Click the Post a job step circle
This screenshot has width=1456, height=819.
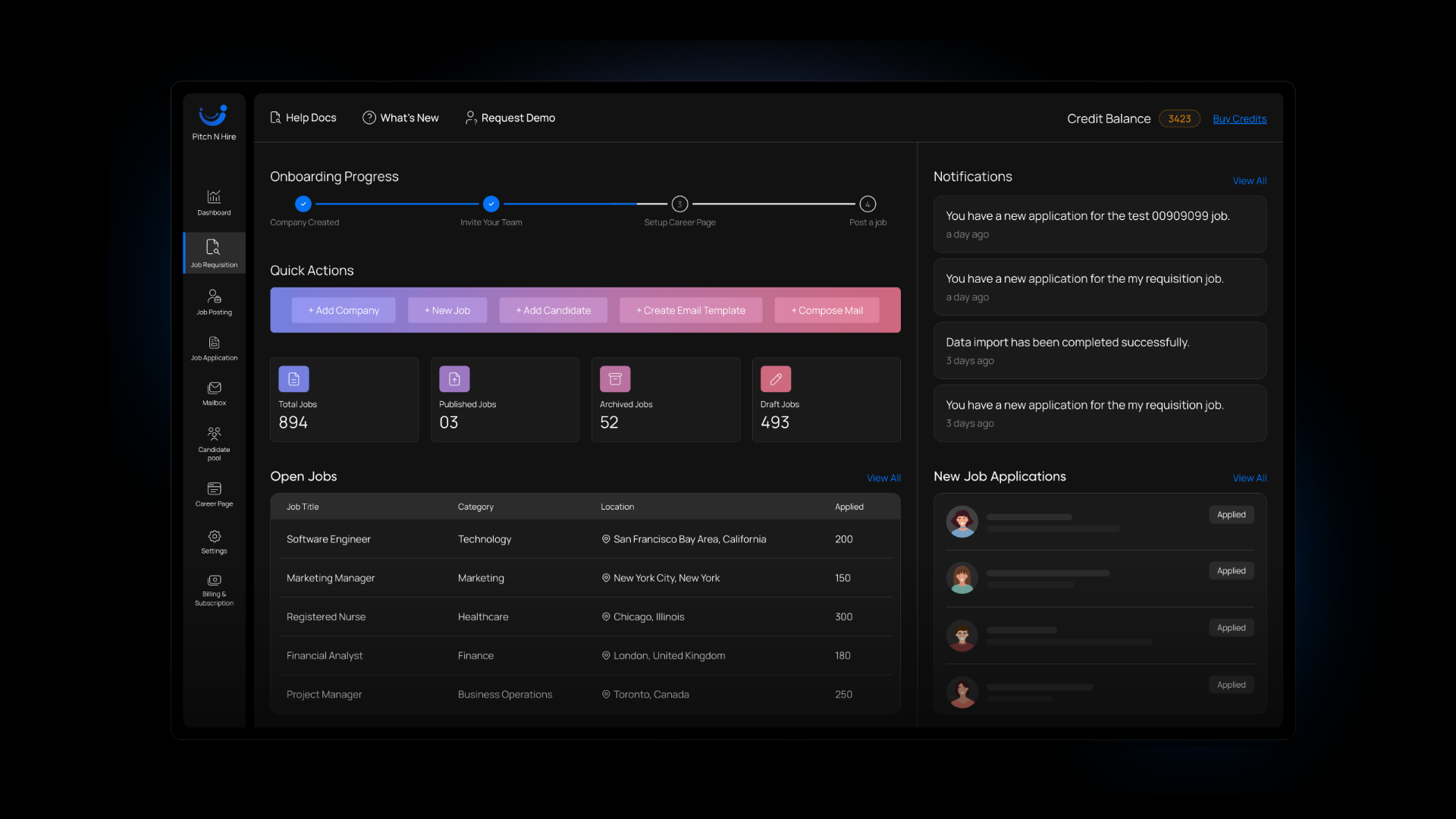[868, 204]
